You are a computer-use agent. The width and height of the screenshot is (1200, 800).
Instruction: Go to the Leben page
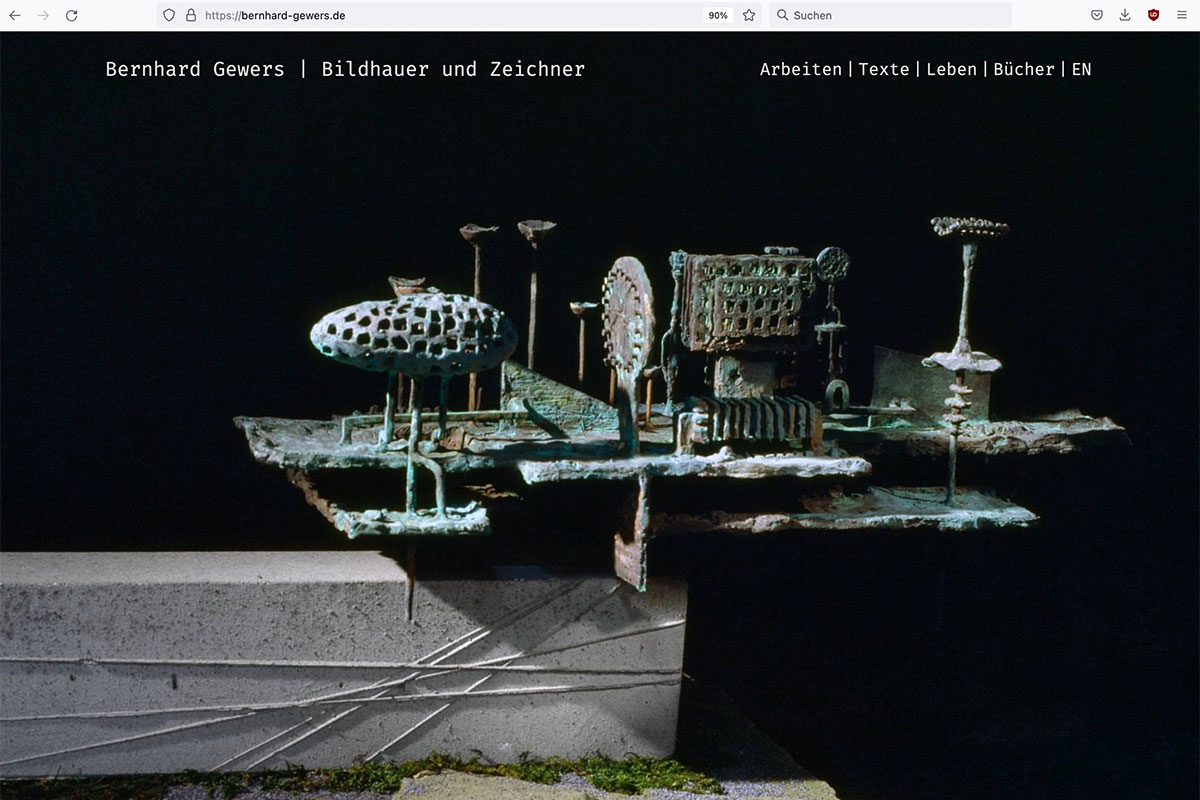tap(951, 69)
